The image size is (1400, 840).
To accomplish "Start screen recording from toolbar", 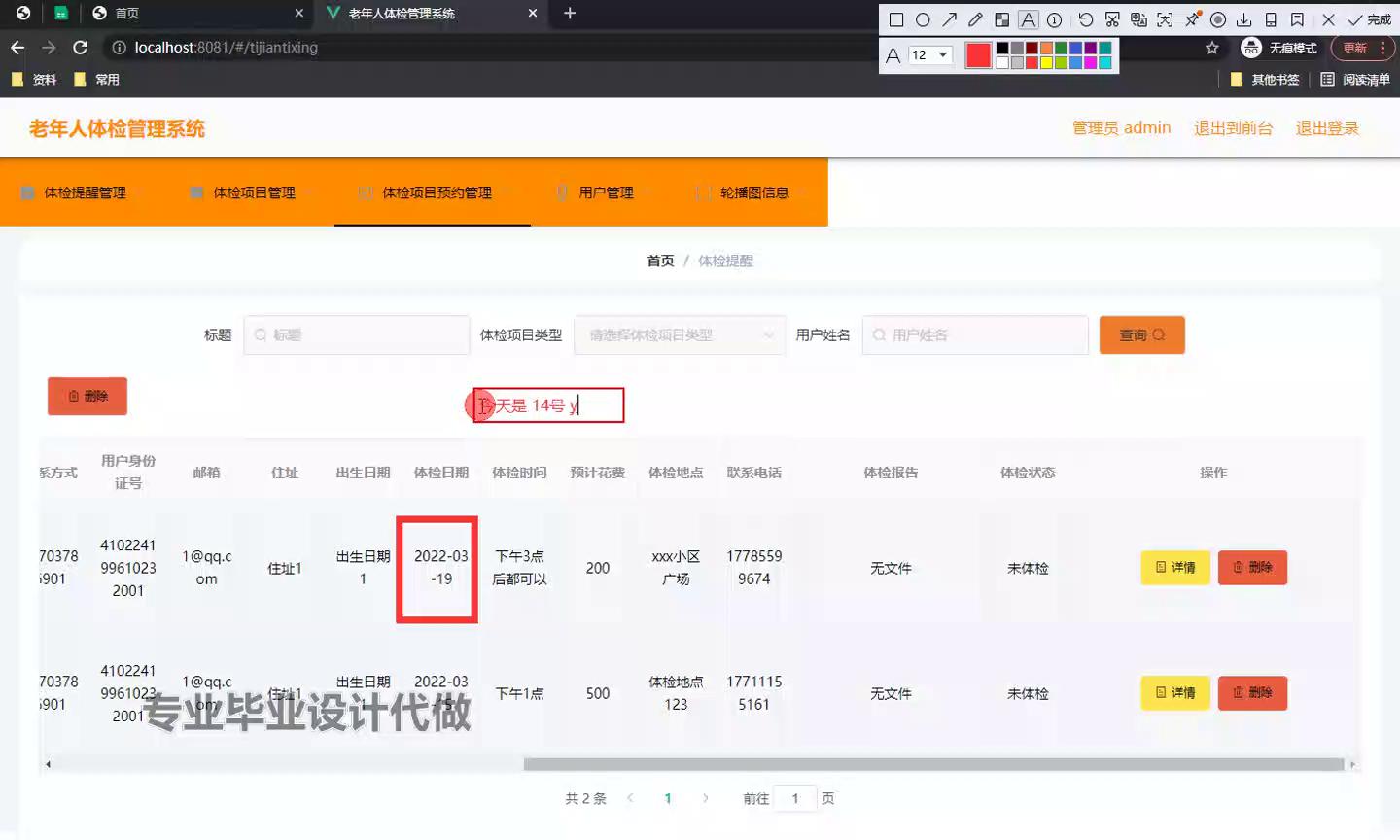I will pyautogui.click(x=1217, y=19).
